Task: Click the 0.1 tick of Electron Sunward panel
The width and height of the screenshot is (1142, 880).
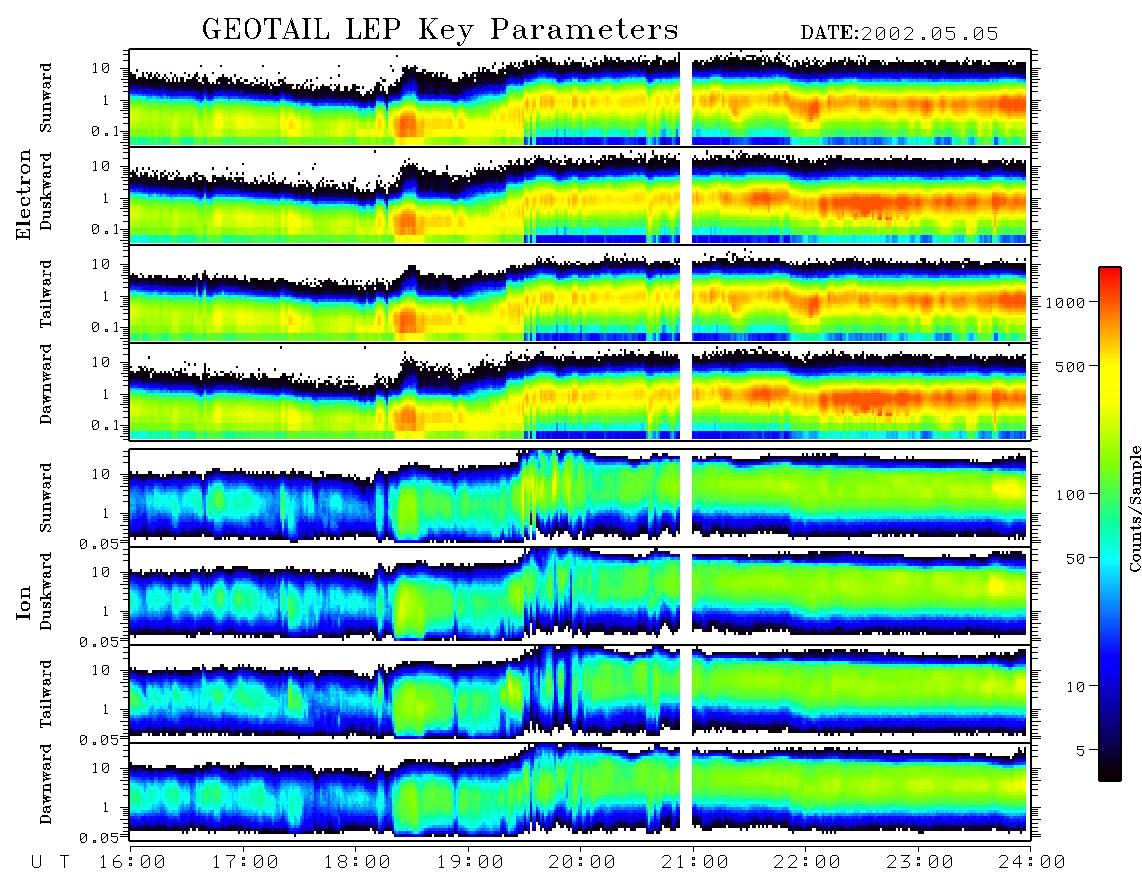Action: click(x=108, y=131)
